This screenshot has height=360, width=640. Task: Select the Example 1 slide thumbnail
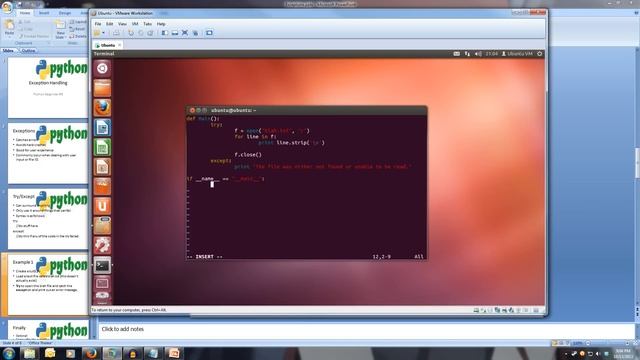point(48,284)
